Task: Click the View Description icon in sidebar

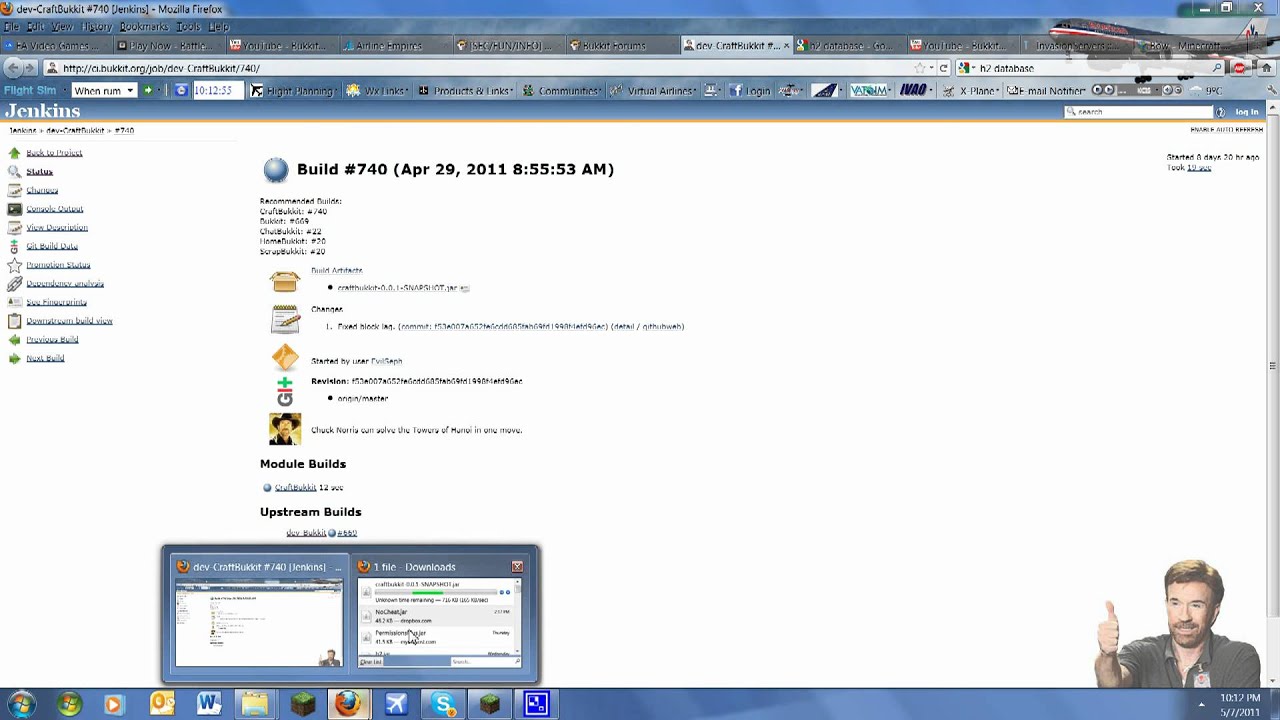Action: coord(14,227)
